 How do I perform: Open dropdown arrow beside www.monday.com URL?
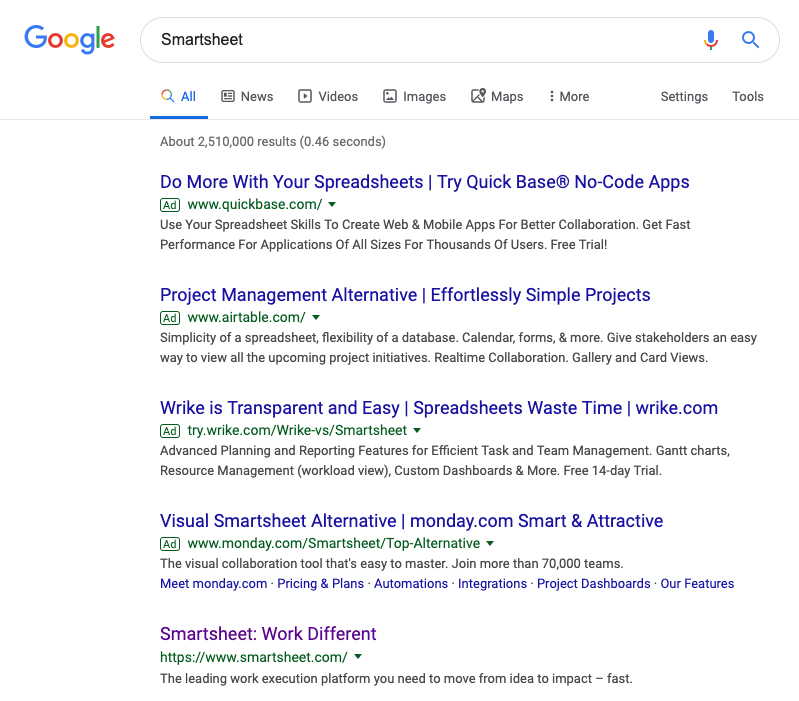(490, 544)
